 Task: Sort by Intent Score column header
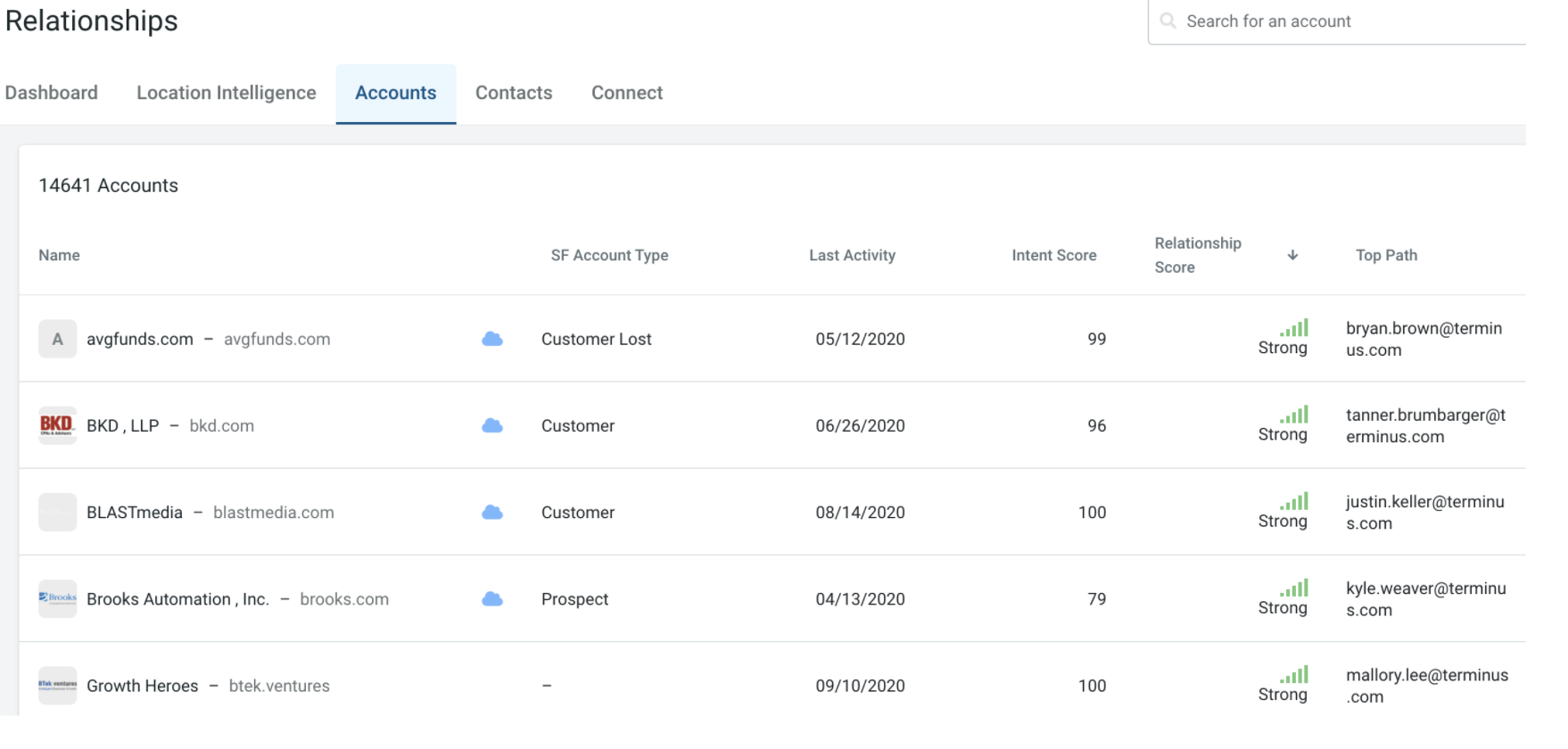(1054, 255)
